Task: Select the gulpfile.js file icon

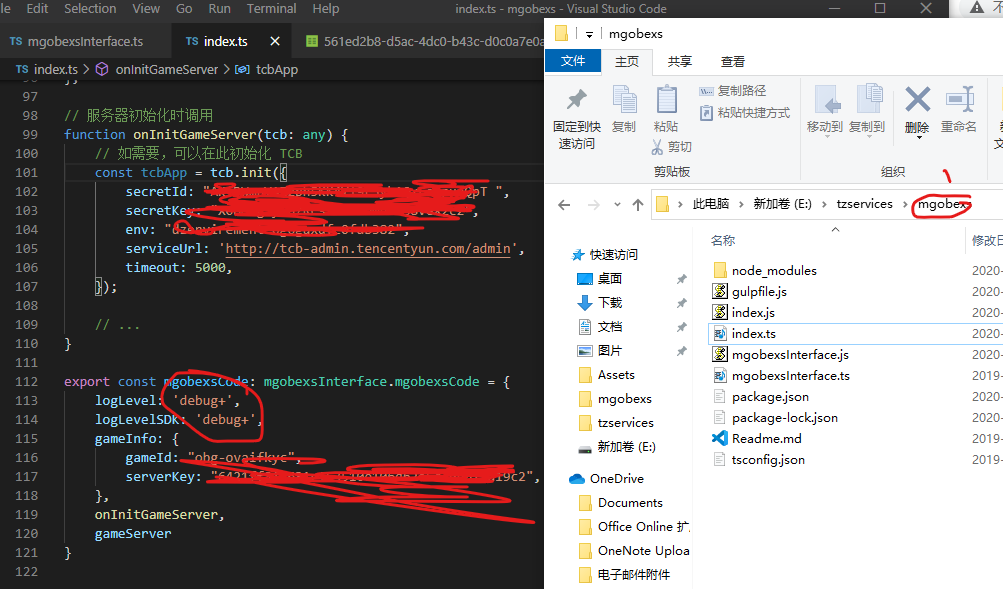Action: [x=720, y=292]
